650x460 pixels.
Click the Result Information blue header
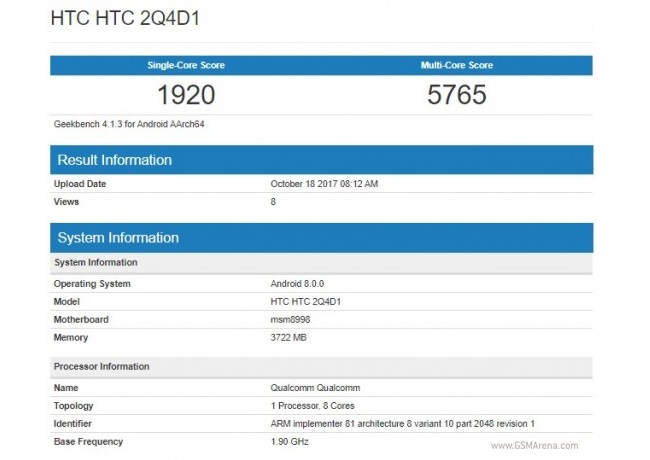point(114,160)
